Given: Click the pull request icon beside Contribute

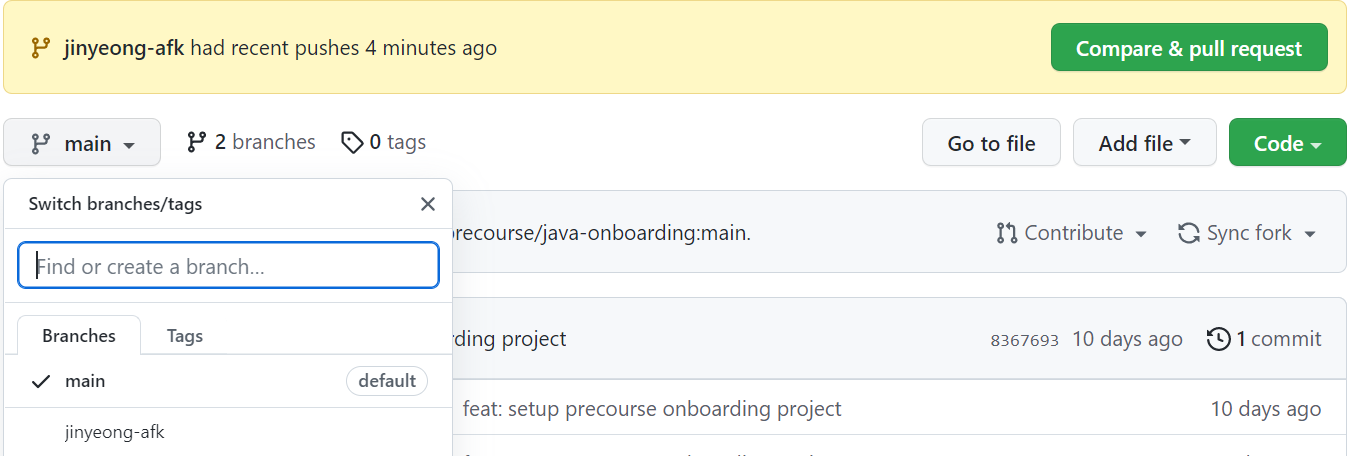Looking at the screenshot, I should point(1006,233).
